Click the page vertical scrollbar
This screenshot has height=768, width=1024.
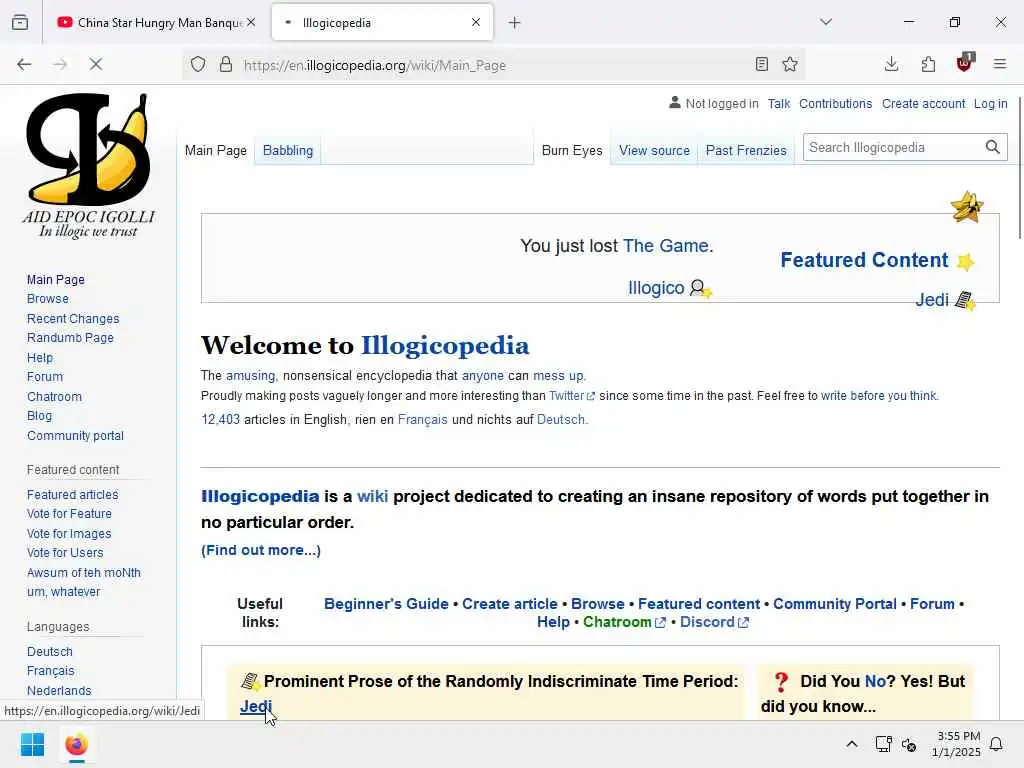[1019, 170]
